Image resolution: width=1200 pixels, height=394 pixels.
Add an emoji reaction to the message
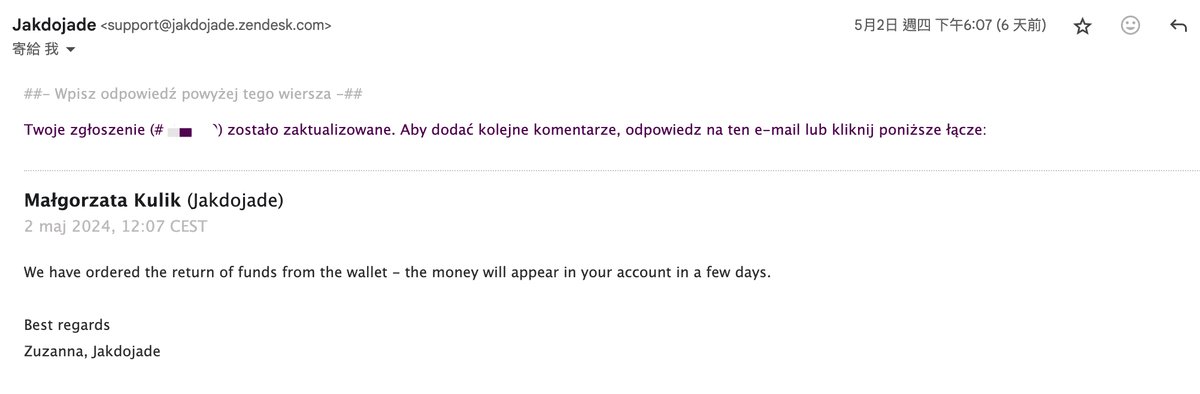1130,26
